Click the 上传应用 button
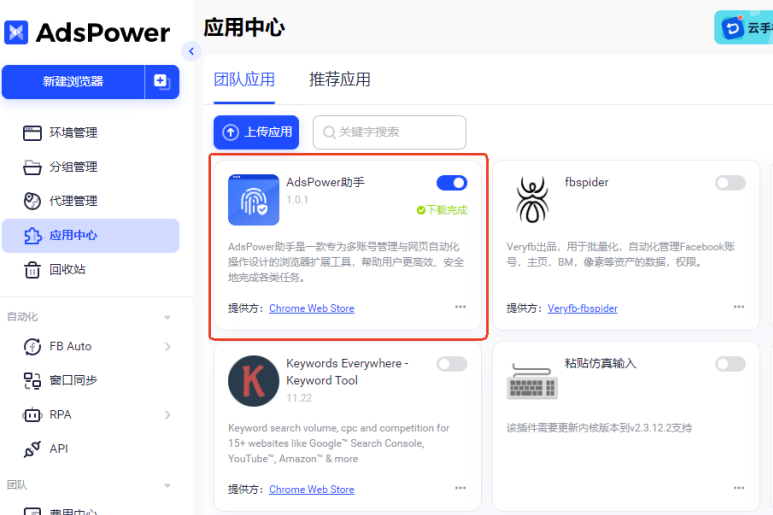 (256, 132)
